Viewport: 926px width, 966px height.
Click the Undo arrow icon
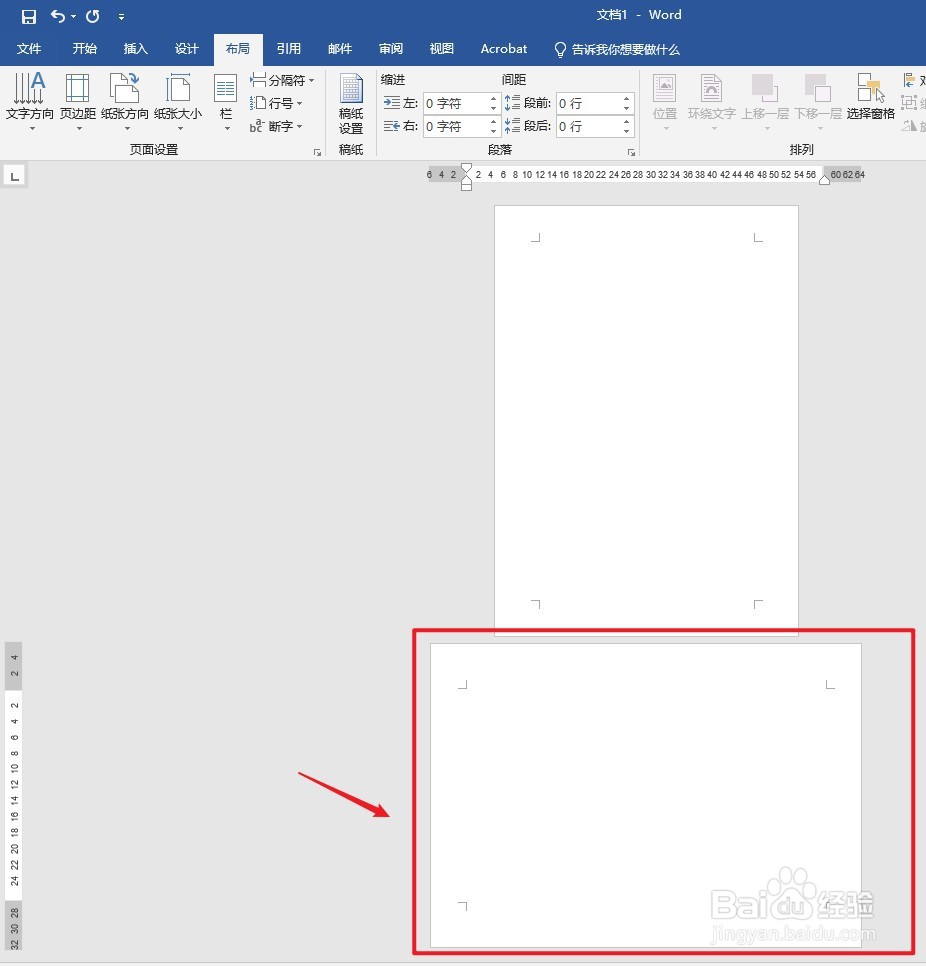tap(58, 16)
